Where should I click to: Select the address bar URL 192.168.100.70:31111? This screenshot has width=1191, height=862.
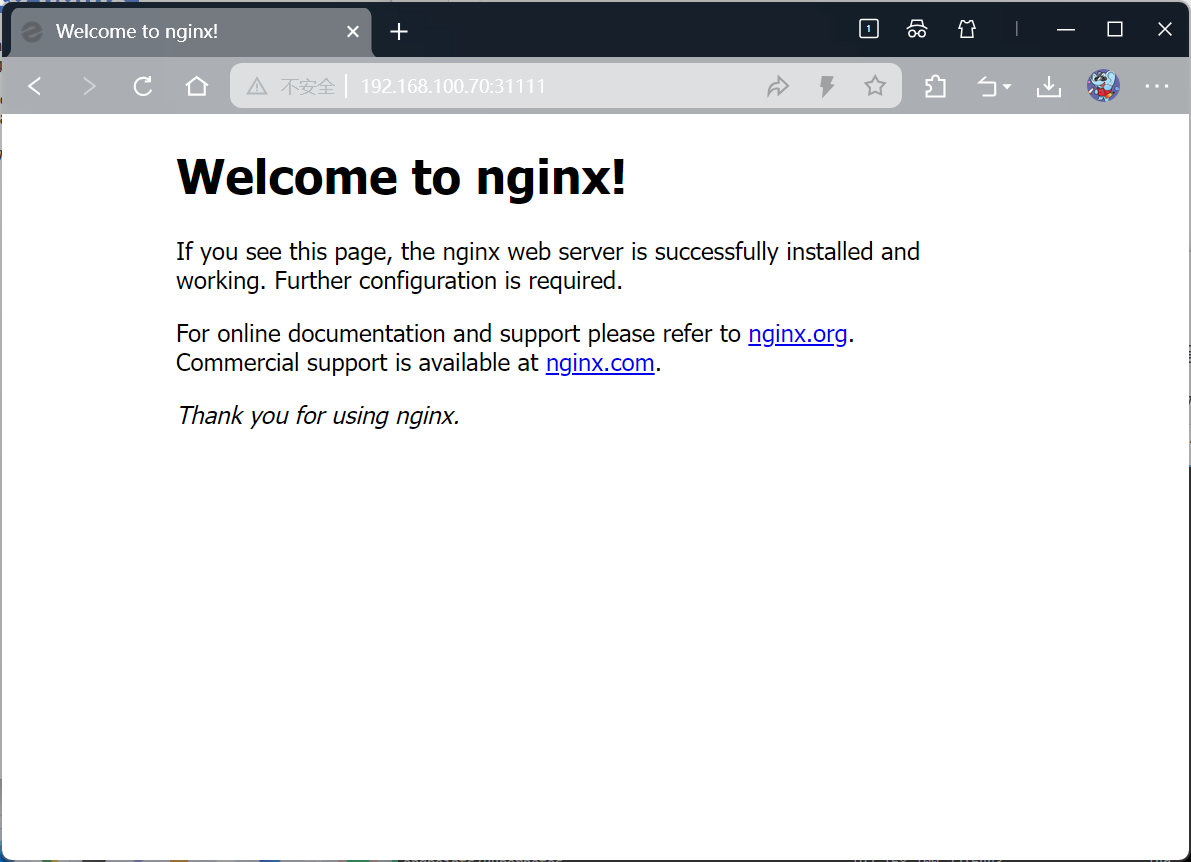coord(453,87)
